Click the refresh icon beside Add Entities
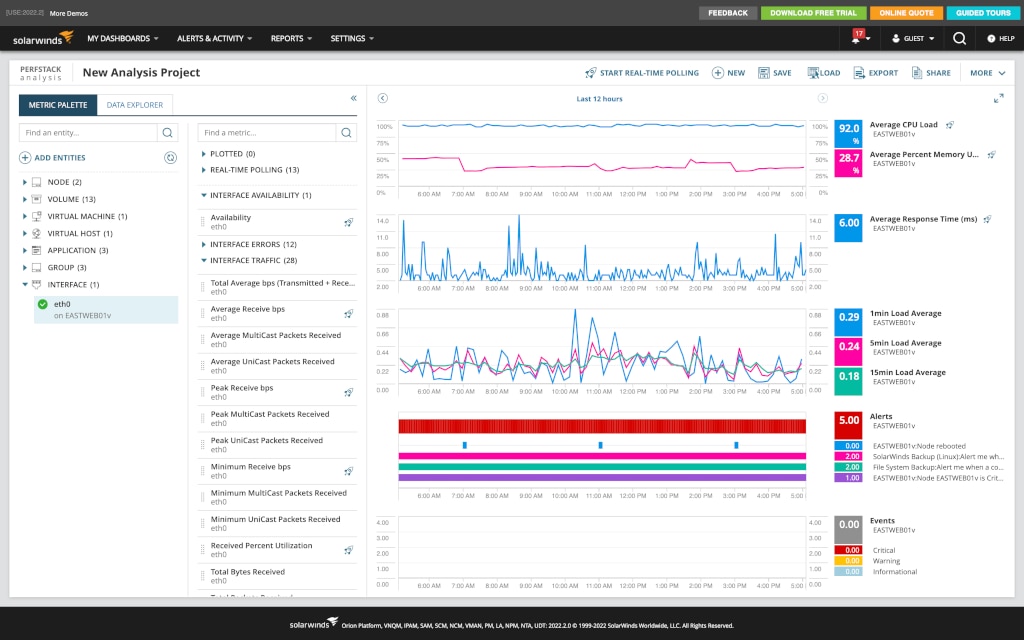The width and height of the screenshot is (1024, 640). [x=170, y=157]
